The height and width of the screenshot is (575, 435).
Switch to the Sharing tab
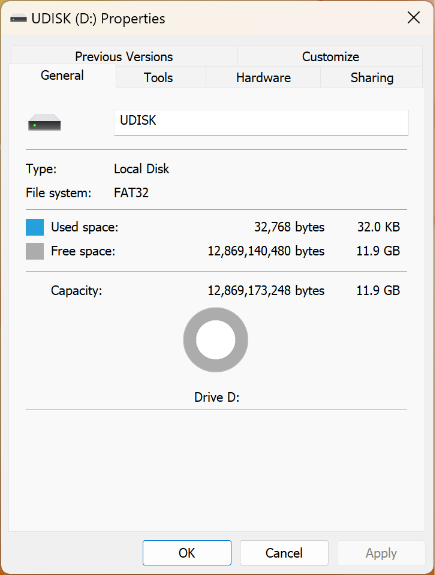(x=372, y=77)
